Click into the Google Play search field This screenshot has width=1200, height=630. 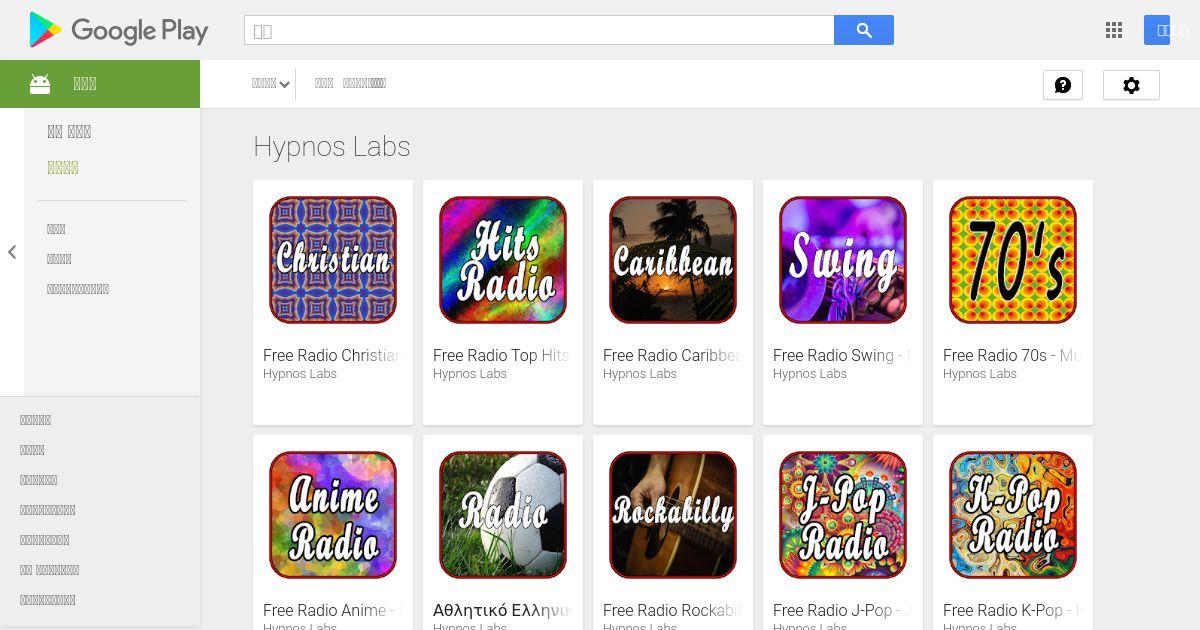[539, 30]
